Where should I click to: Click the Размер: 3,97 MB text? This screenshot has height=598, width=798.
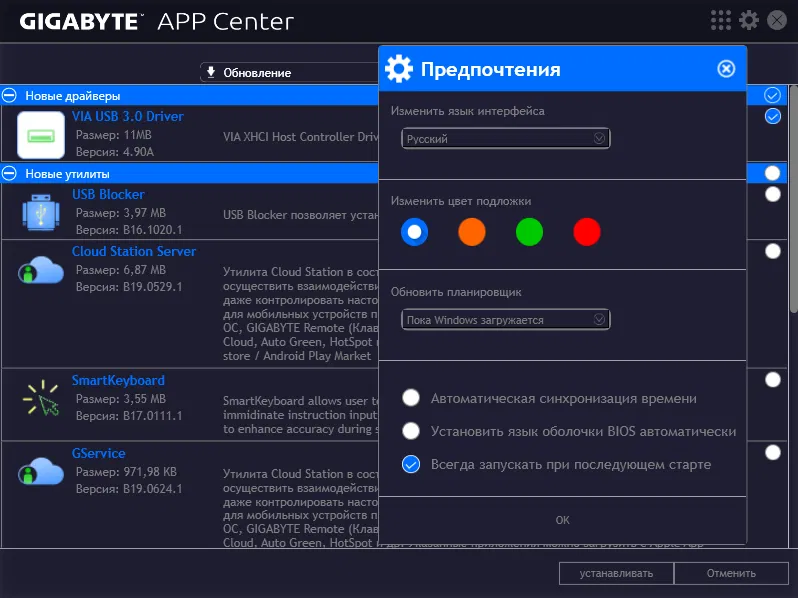121,213
